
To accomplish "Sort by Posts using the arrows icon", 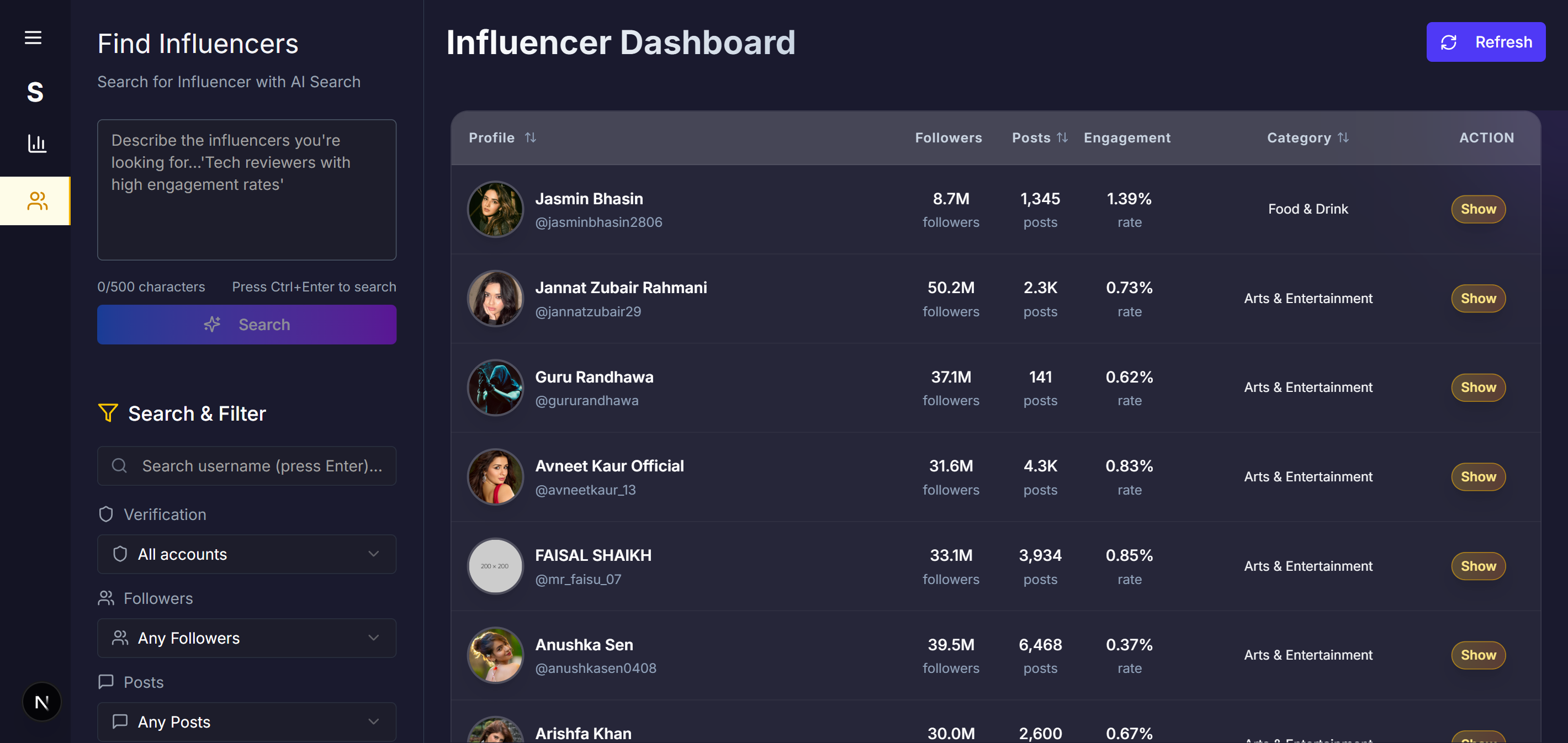I will 1062,137.
